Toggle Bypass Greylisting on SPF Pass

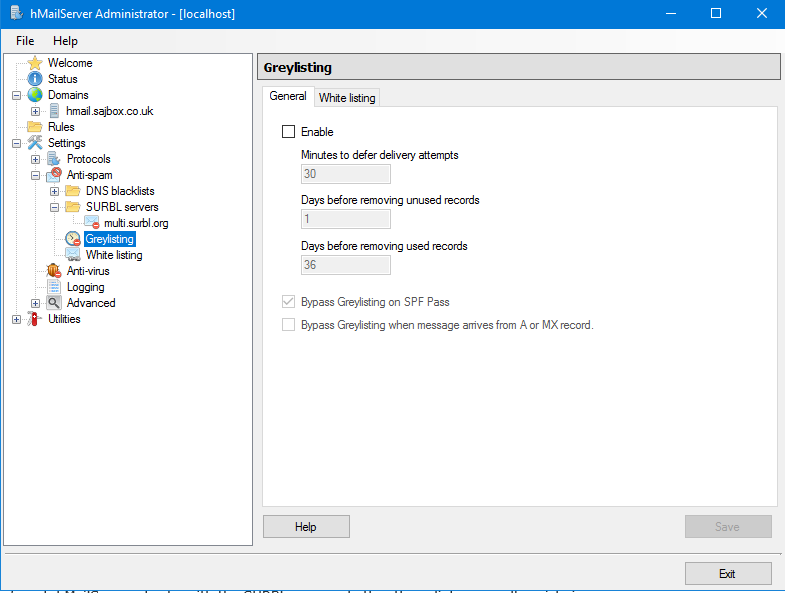point(288,302)
